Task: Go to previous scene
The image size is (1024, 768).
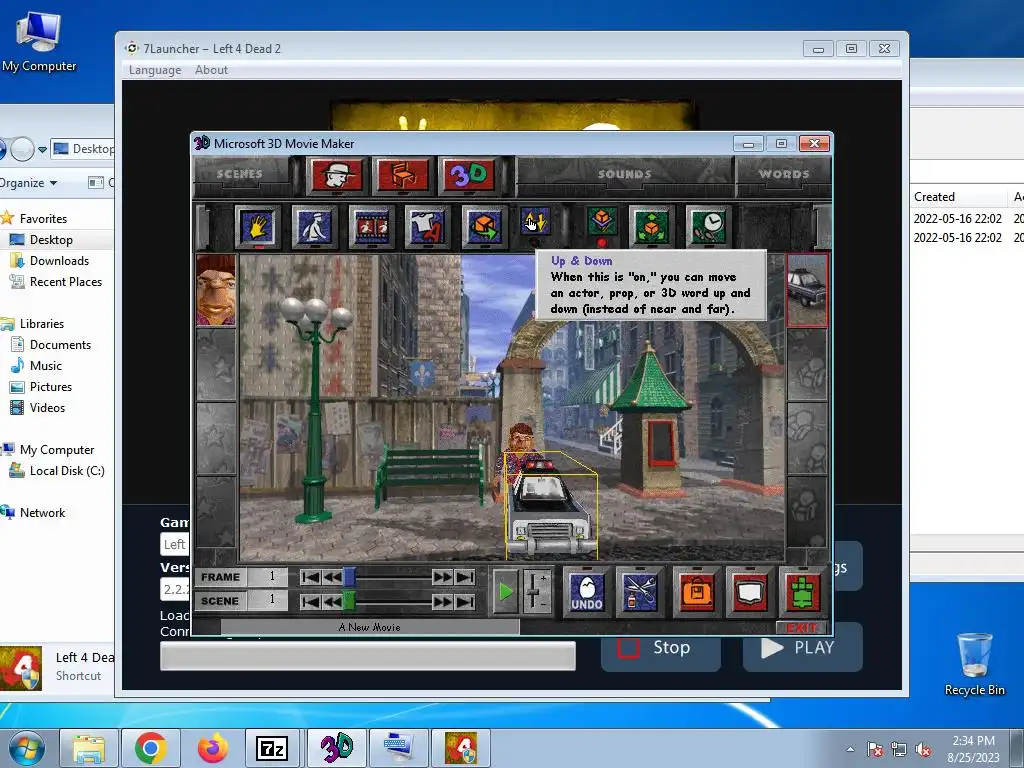Action: pyautogui.click(x=332, y=601)
